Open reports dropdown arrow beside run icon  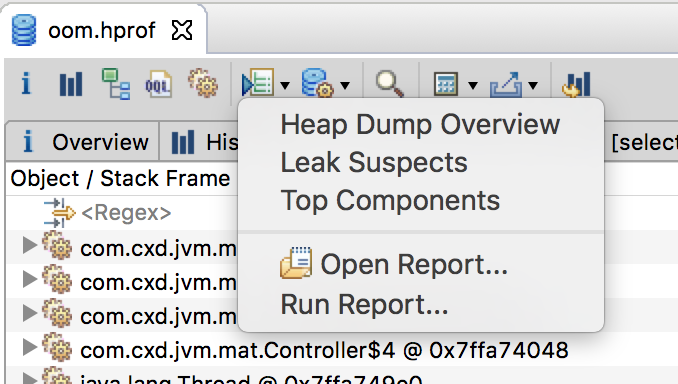[285, 86]
